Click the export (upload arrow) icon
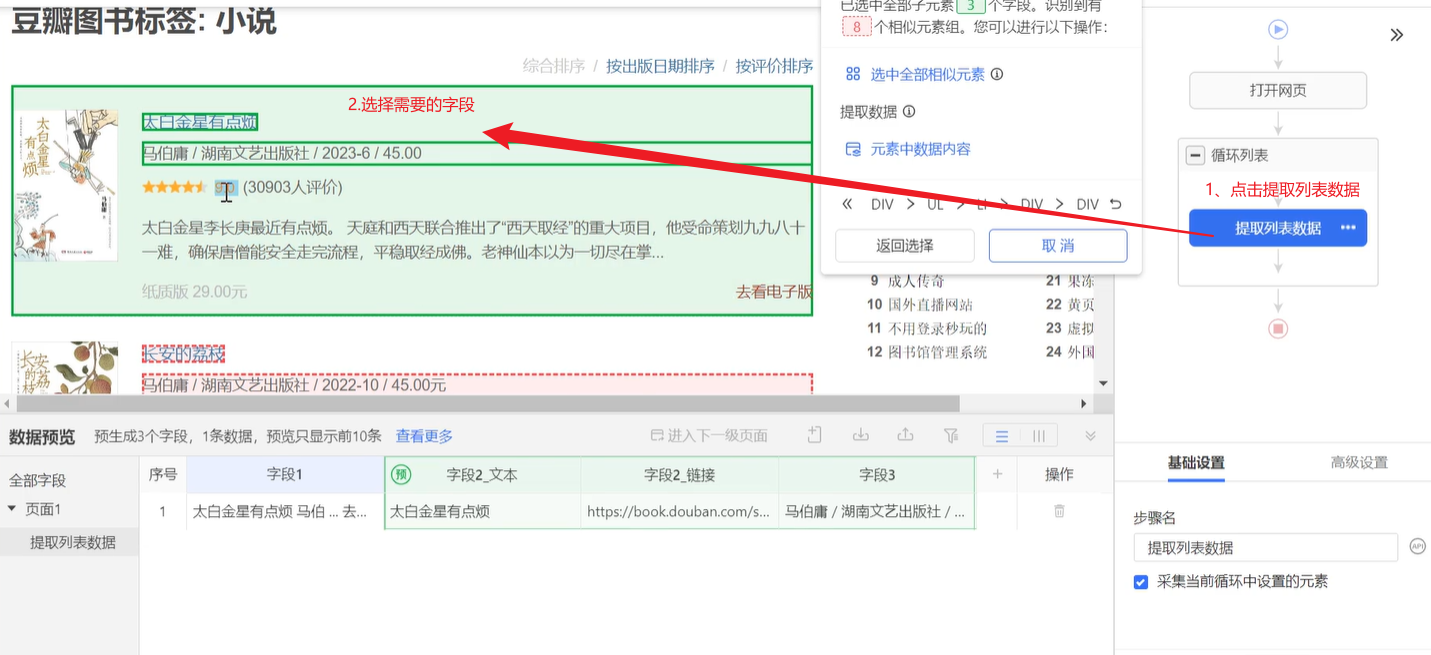This screenshot has height=655, width=1431. (x=905, y=435)
